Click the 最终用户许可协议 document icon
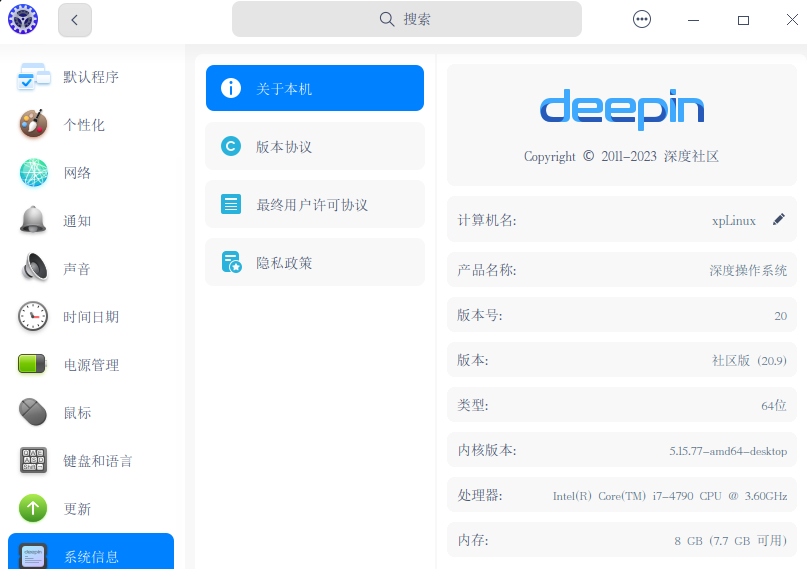The image size is (807, 569). 231,204
